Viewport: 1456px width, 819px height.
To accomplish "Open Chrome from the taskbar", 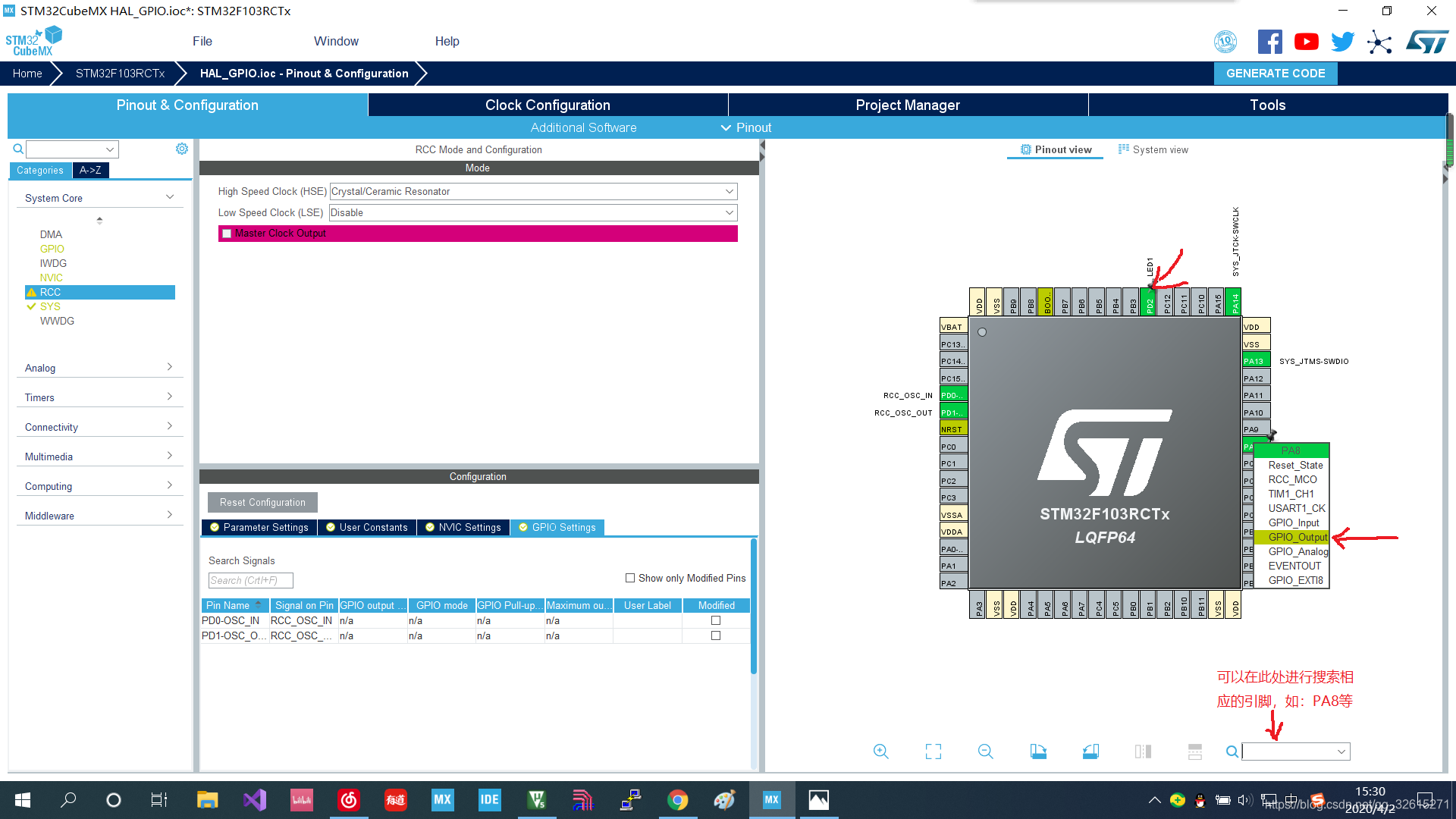I will pyautogui.click(x=678, y=800).
